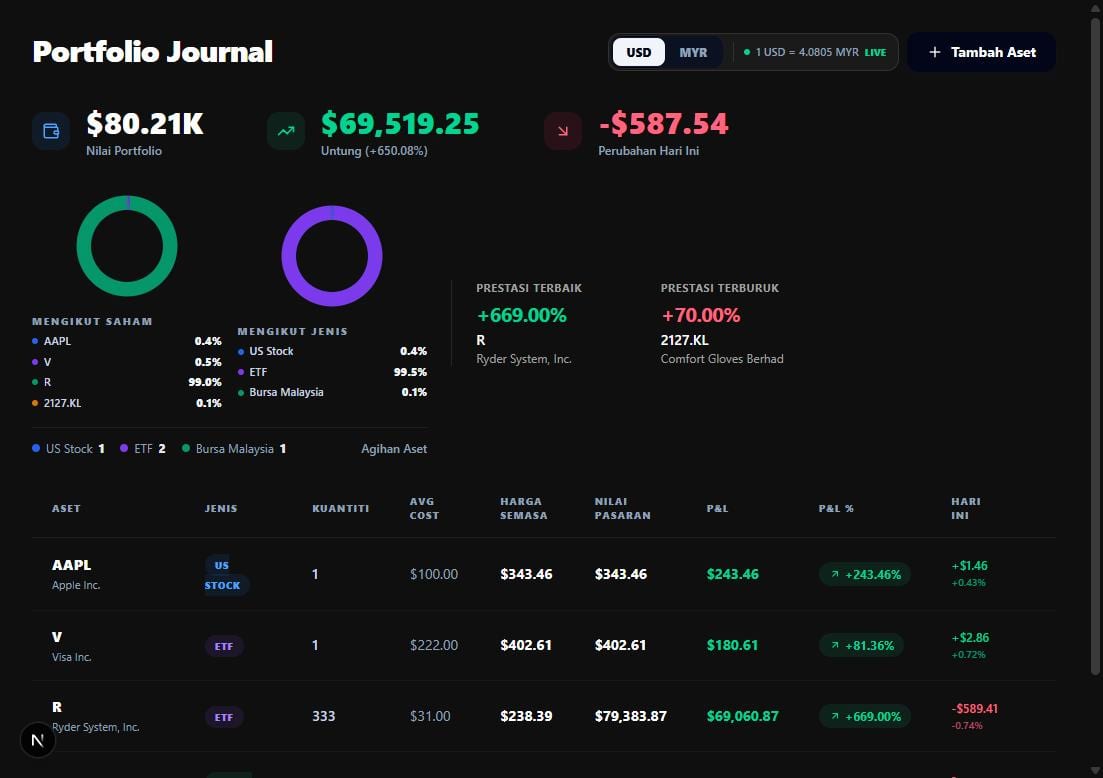
Task: Click the green live status dot
Action: (747, 52)
